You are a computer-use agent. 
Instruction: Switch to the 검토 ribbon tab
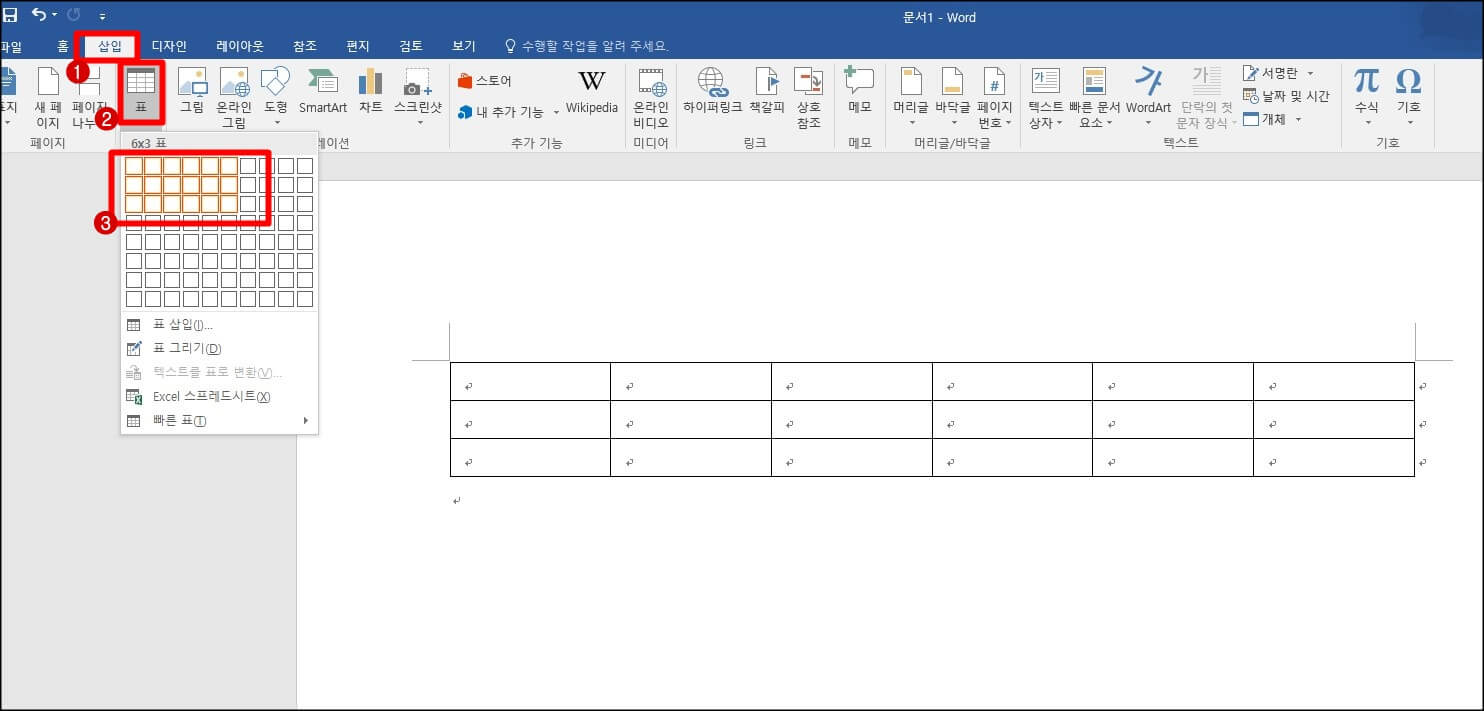[x=411, y=45]
